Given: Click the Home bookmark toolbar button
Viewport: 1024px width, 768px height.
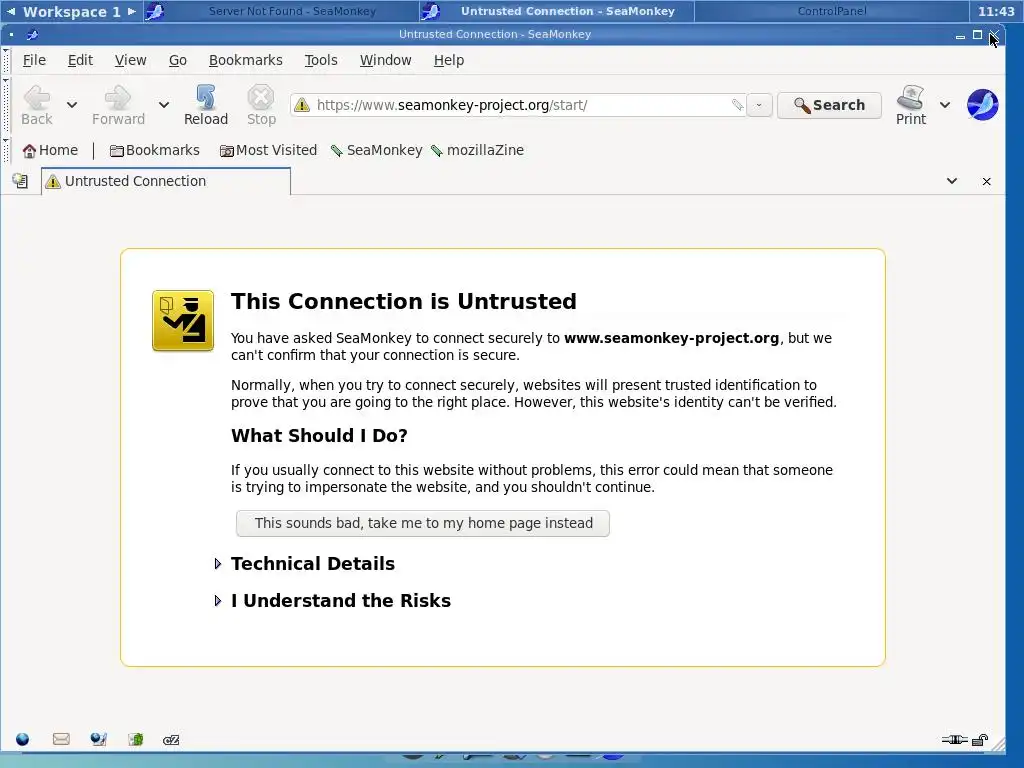Looking at the screenshot, I should 50,150.
